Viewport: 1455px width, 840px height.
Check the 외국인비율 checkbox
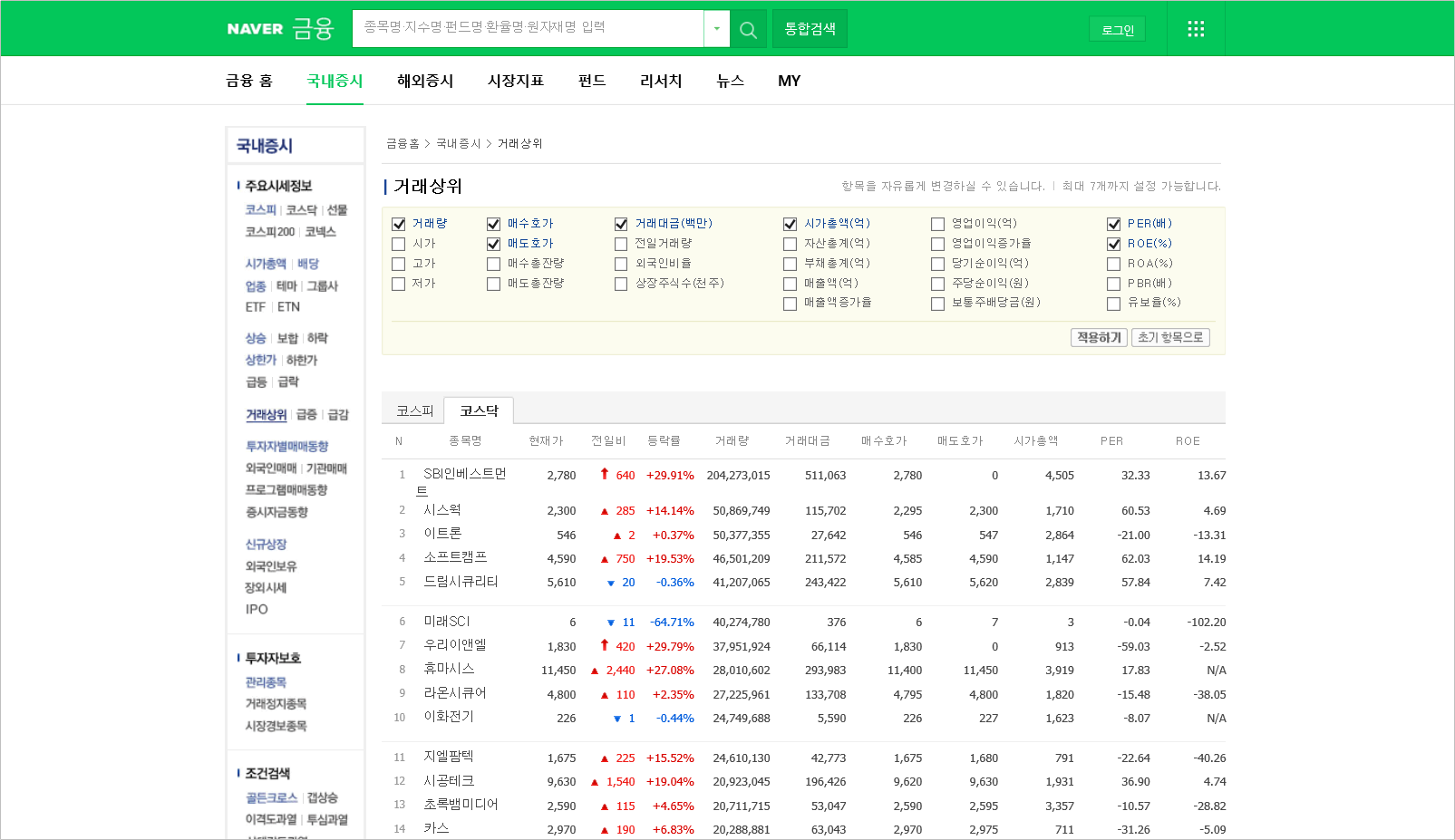[x=621, y=264]
